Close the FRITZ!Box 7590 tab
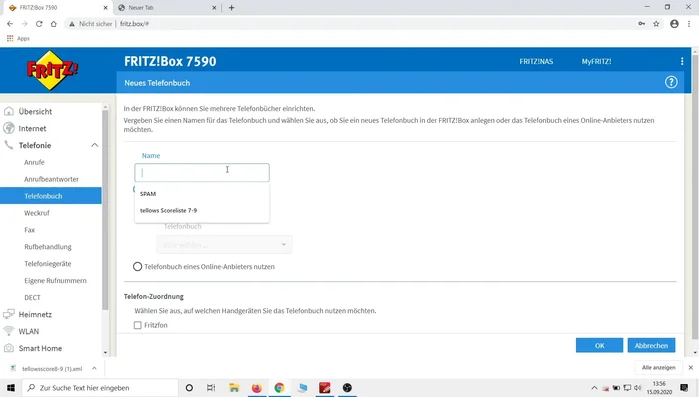The height and width of the screenshot is (397, 699). pyautogui.click(x=106, y=8)
